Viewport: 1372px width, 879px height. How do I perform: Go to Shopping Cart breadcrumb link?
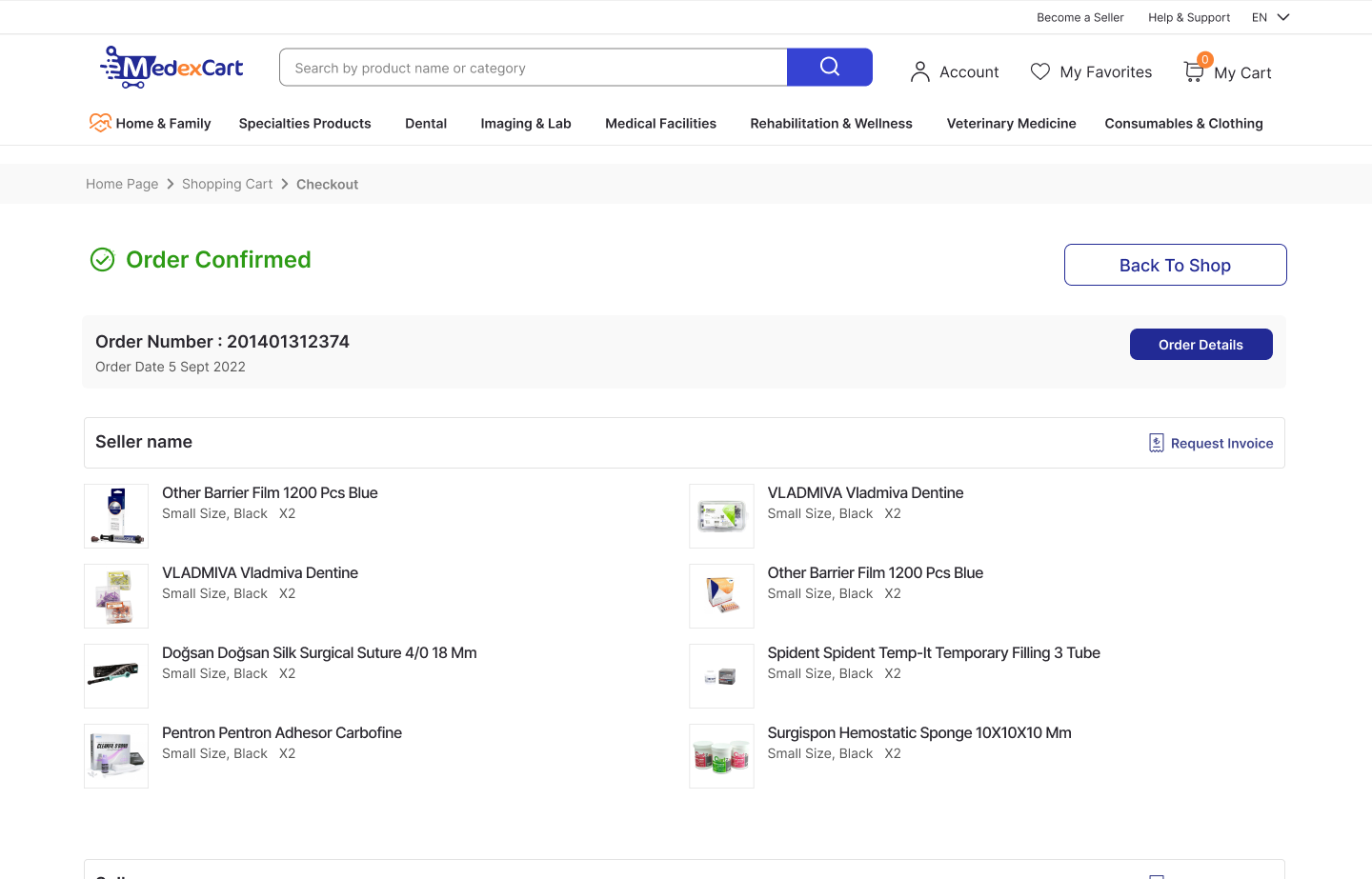pyautogui.click(x=227, y=184)
